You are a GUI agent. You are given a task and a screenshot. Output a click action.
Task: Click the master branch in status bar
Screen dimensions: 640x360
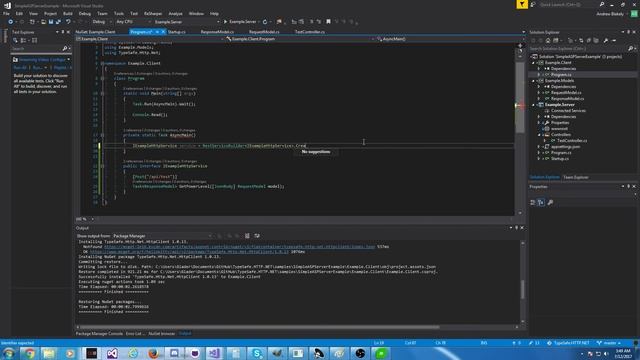tap(608, 343)
